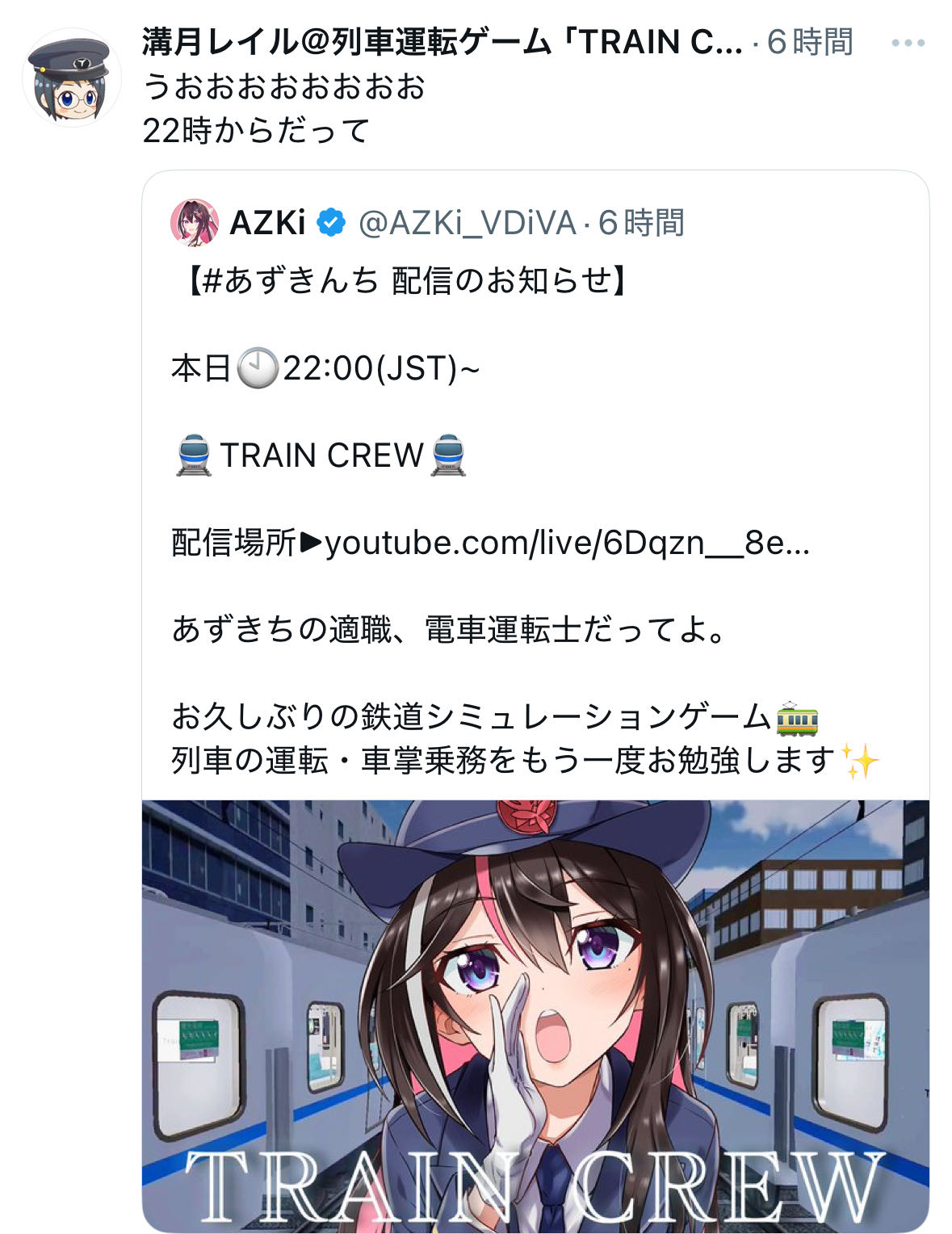Tap the green tram emoji after ゲーム
952x1234 pixels.
[x=797, y=718]
